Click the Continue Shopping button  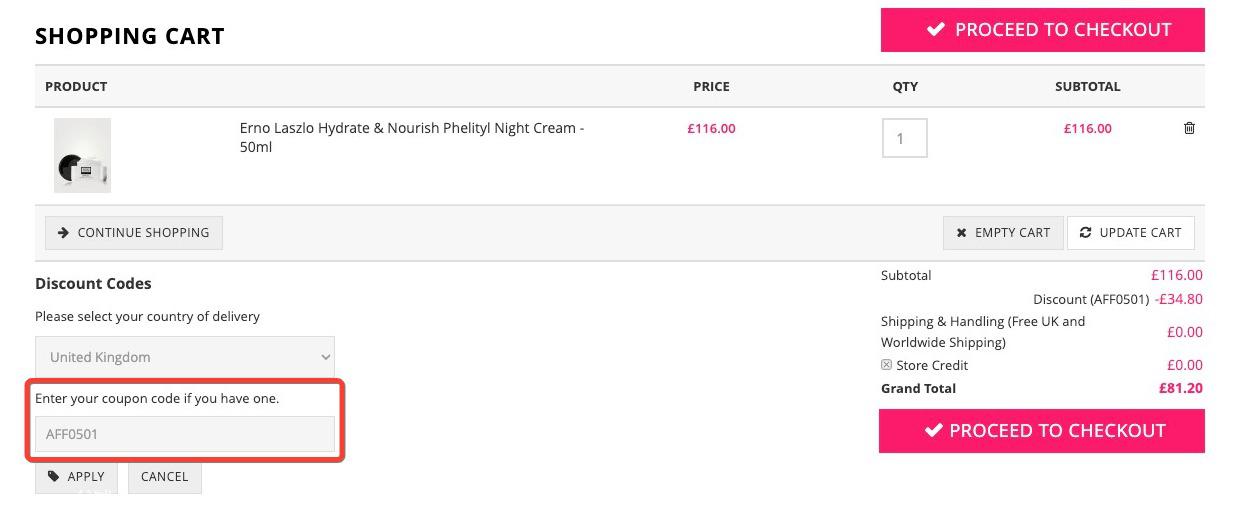134,233
